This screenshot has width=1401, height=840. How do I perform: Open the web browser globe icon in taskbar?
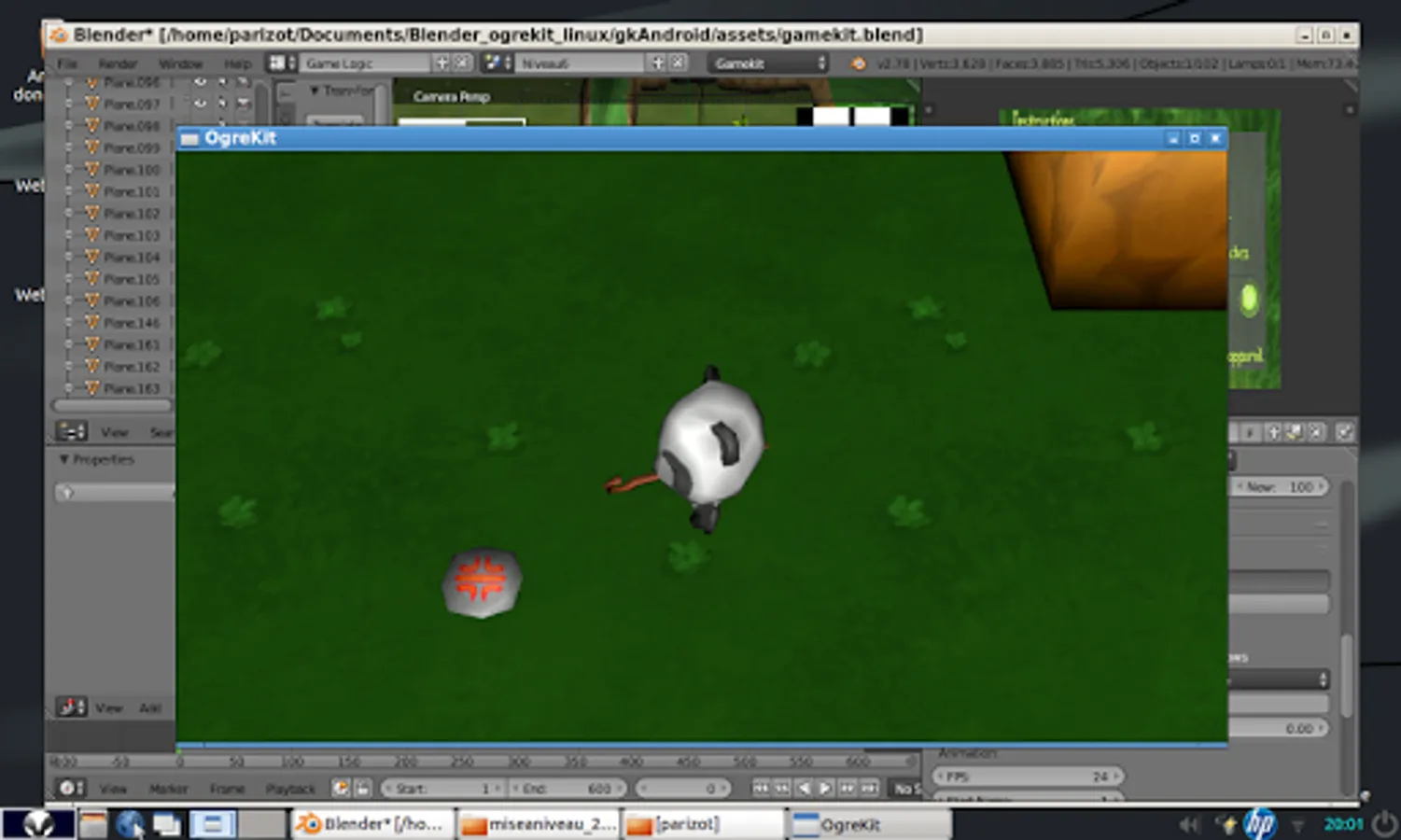pyautogui.click(x=130, y=823)
